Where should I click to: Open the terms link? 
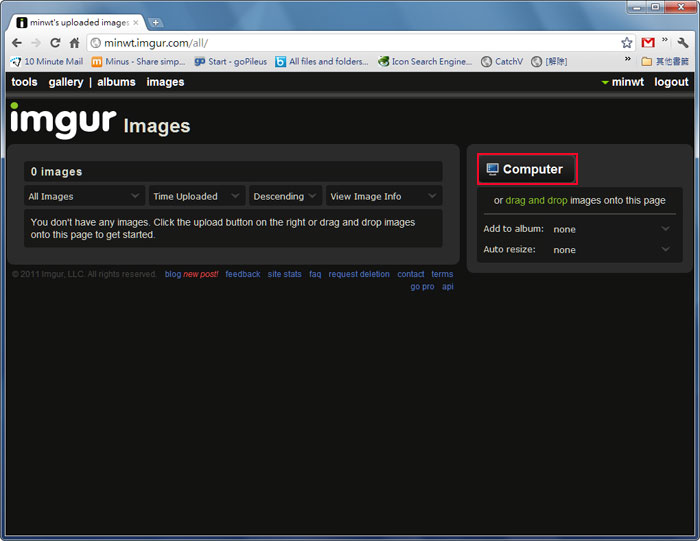click(442, 274)
